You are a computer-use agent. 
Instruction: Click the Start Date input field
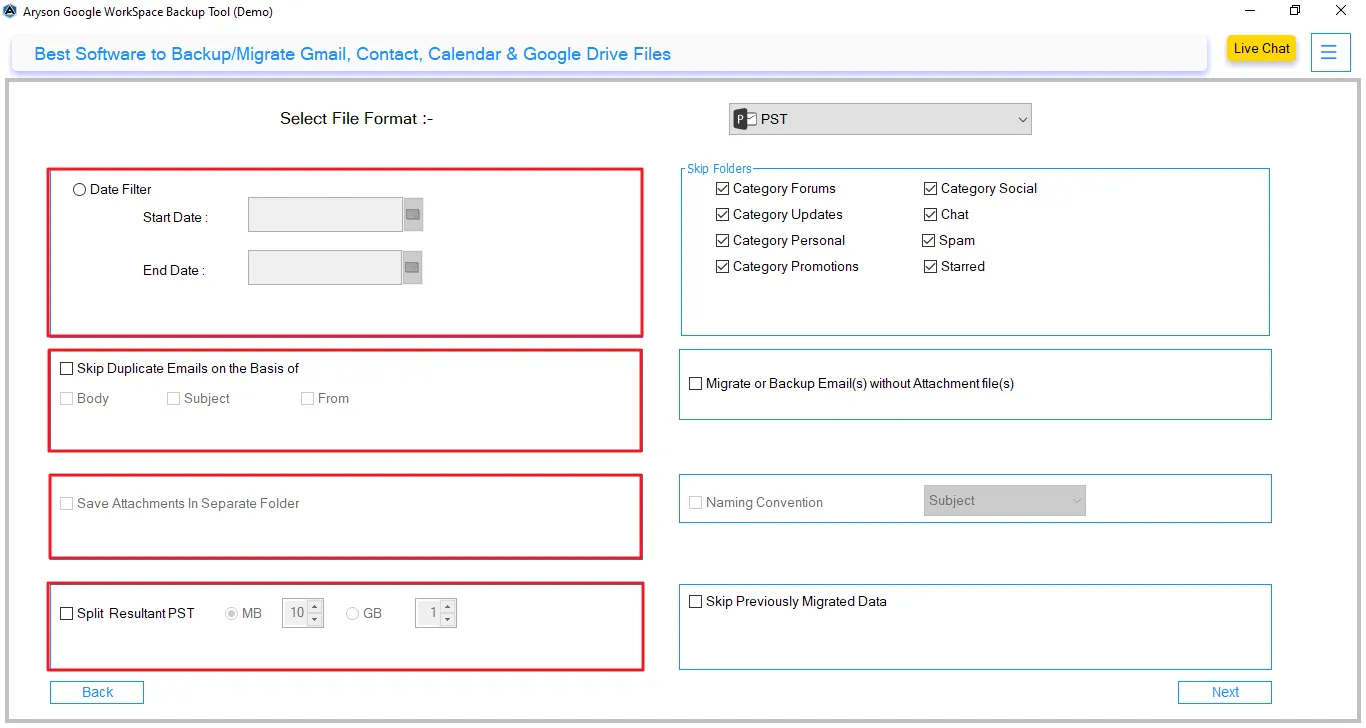pos(325,215)
